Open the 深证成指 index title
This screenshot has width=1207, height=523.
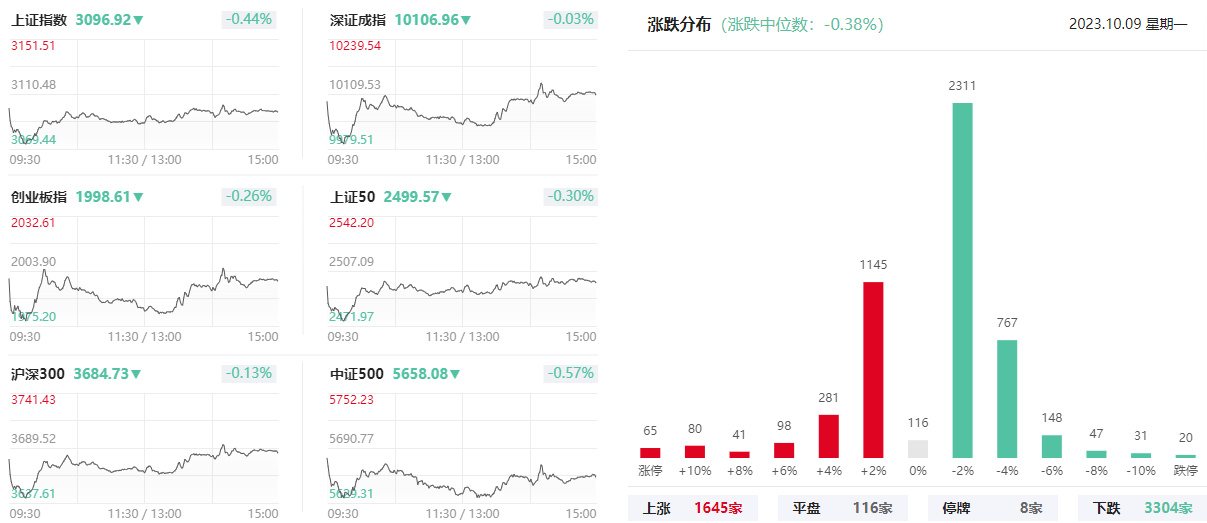pyautogui.click(x=358, y=20)
